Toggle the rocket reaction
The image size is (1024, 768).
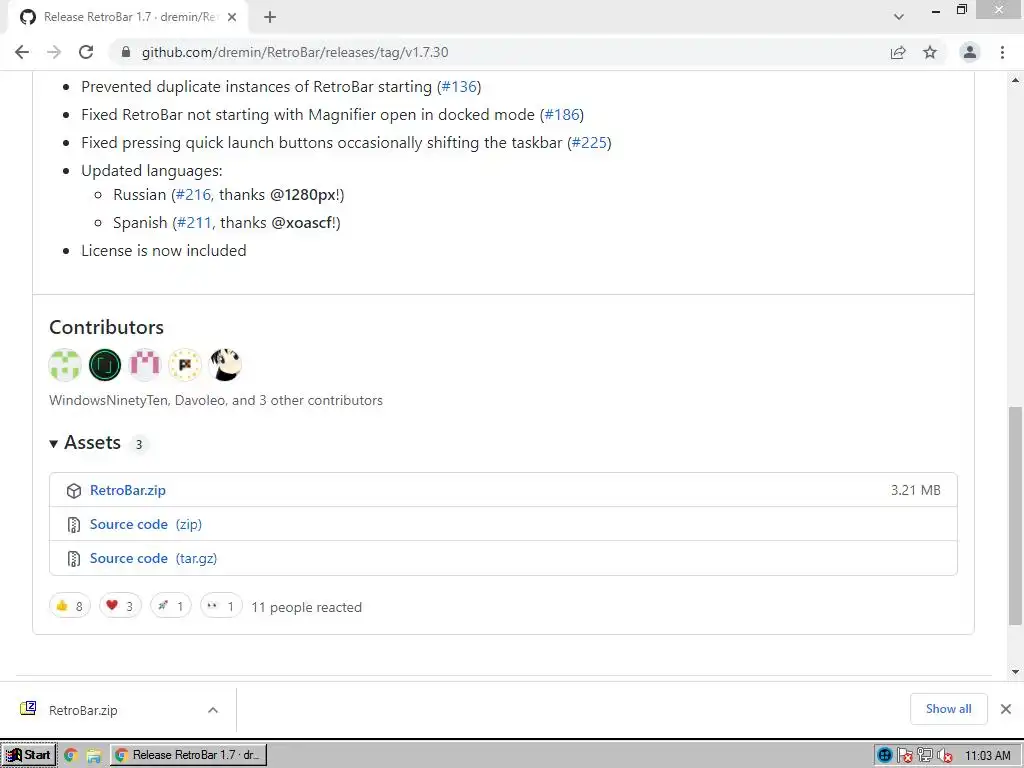[x=170, y=606]
